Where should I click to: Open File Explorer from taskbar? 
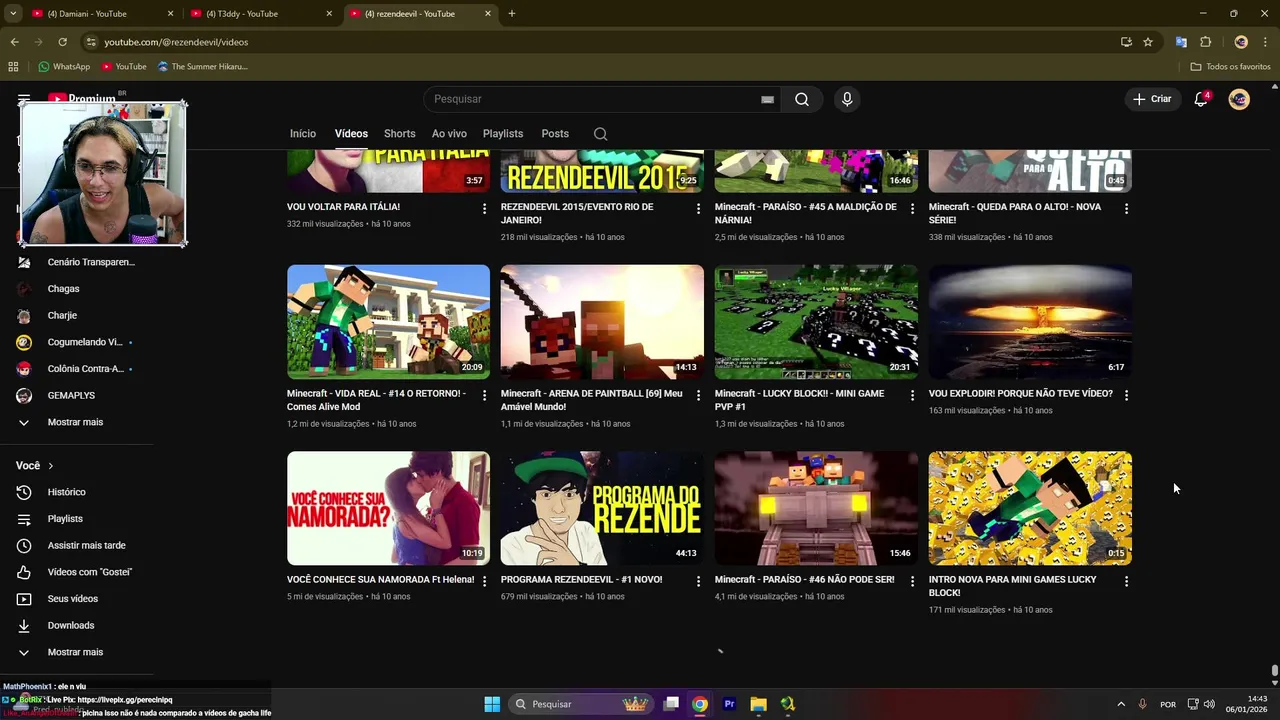(758, 704)
